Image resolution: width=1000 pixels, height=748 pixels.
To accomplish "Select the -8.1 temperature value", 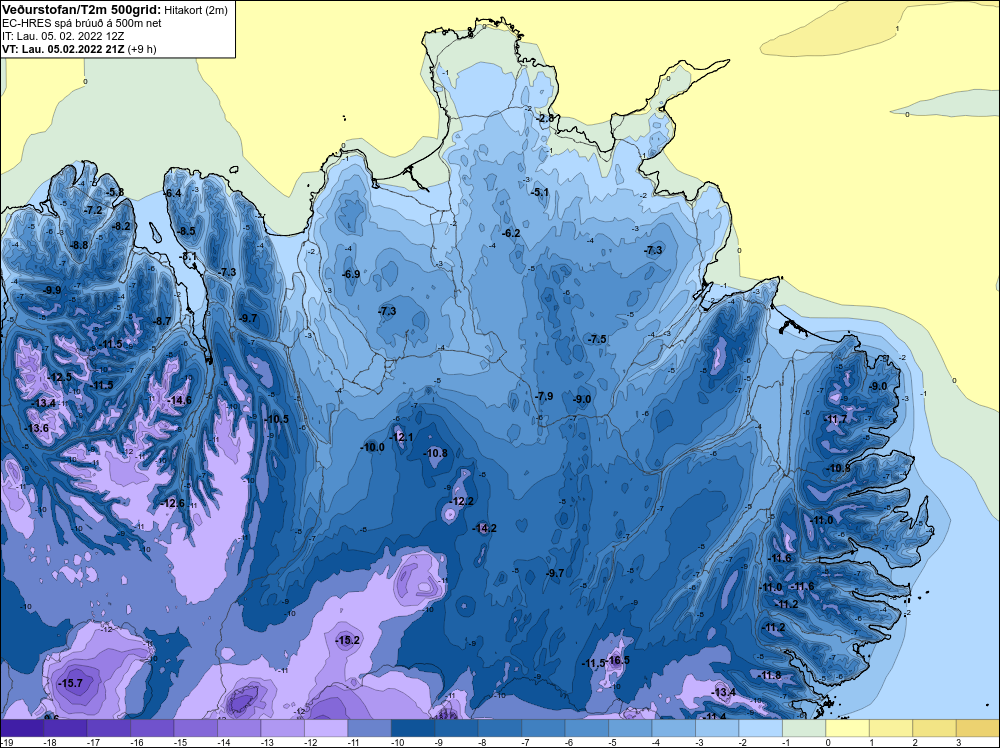I will (x=189, y=256).
